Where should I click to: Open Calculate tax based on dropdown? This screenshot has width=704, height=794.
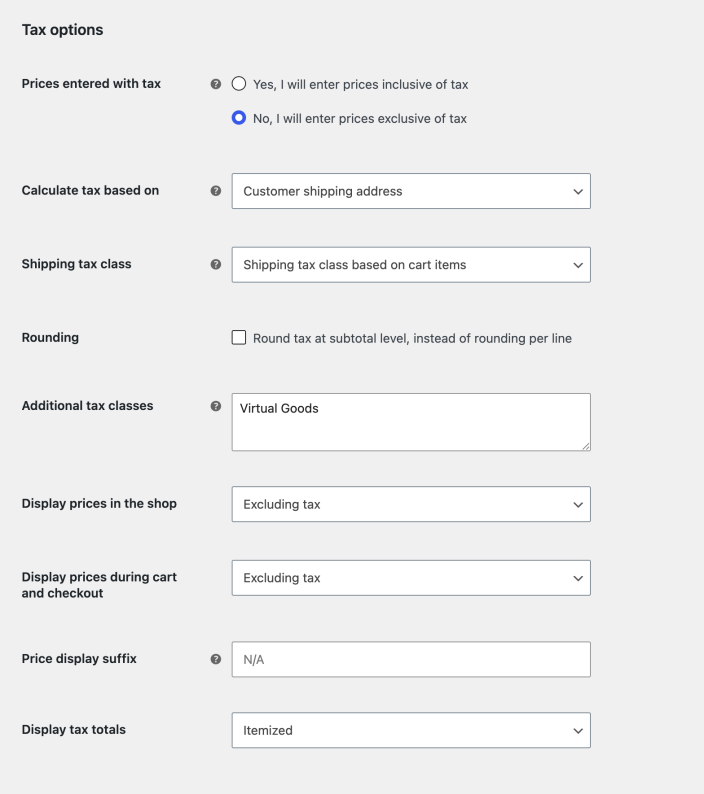click(411, 191)
